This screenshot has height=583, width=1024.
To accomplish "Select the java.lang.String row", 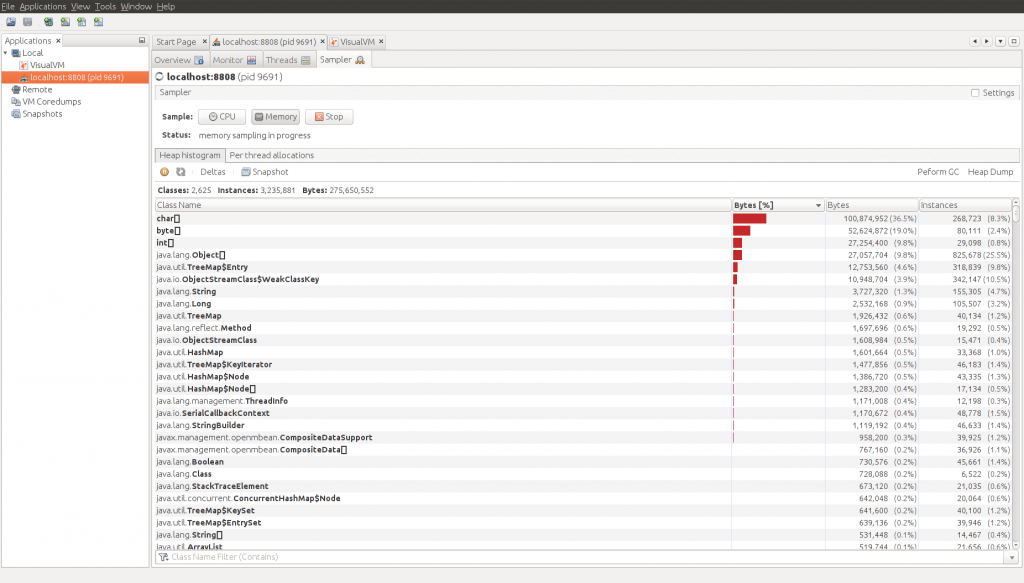I will [x=583, y=292].
